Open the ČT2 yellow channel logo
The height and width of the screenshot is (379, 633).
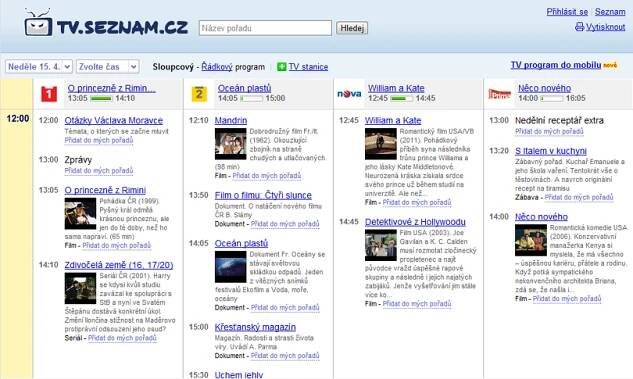point(199,94)
